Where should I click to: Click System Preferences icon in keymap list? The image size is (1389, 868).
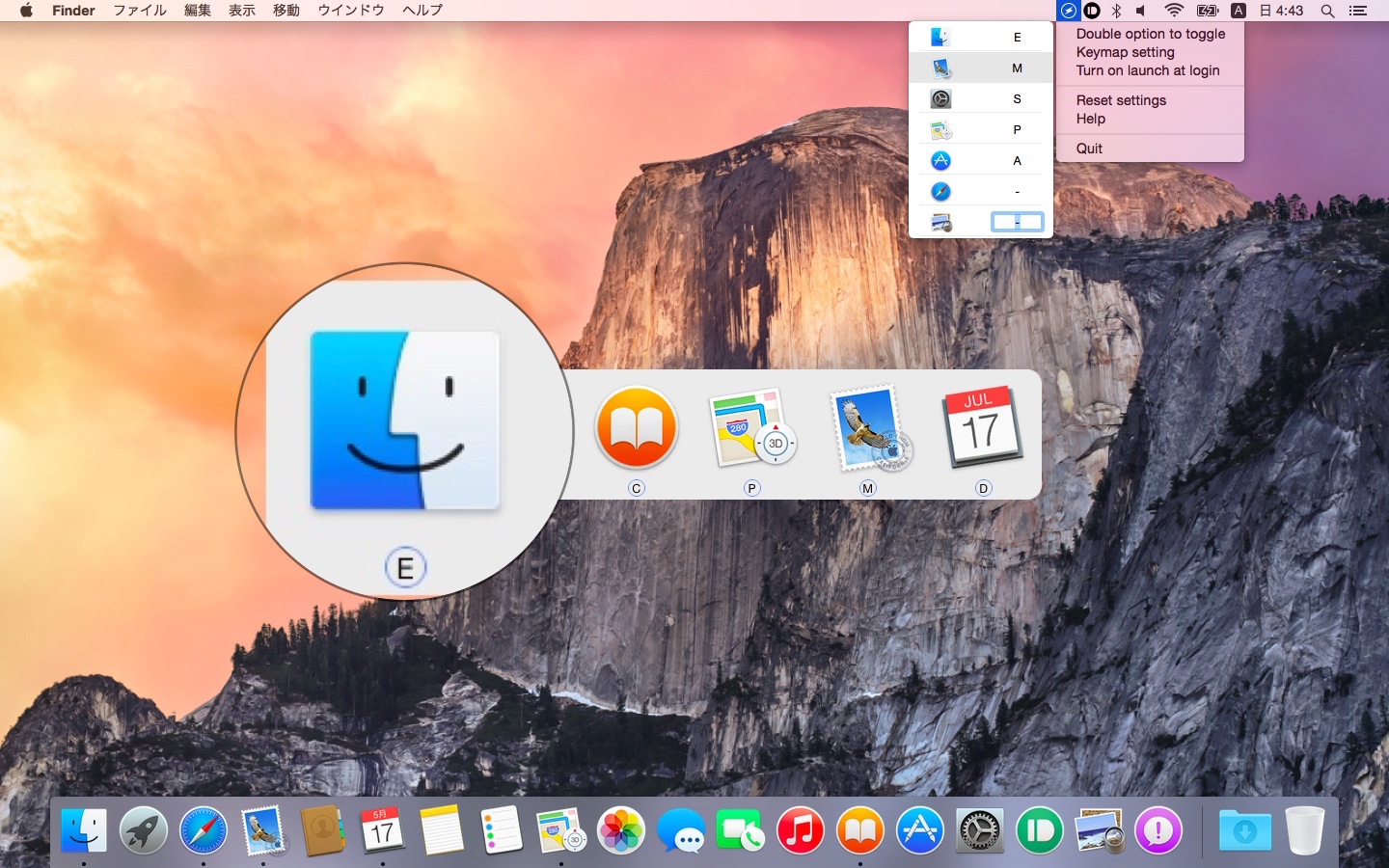940,98
